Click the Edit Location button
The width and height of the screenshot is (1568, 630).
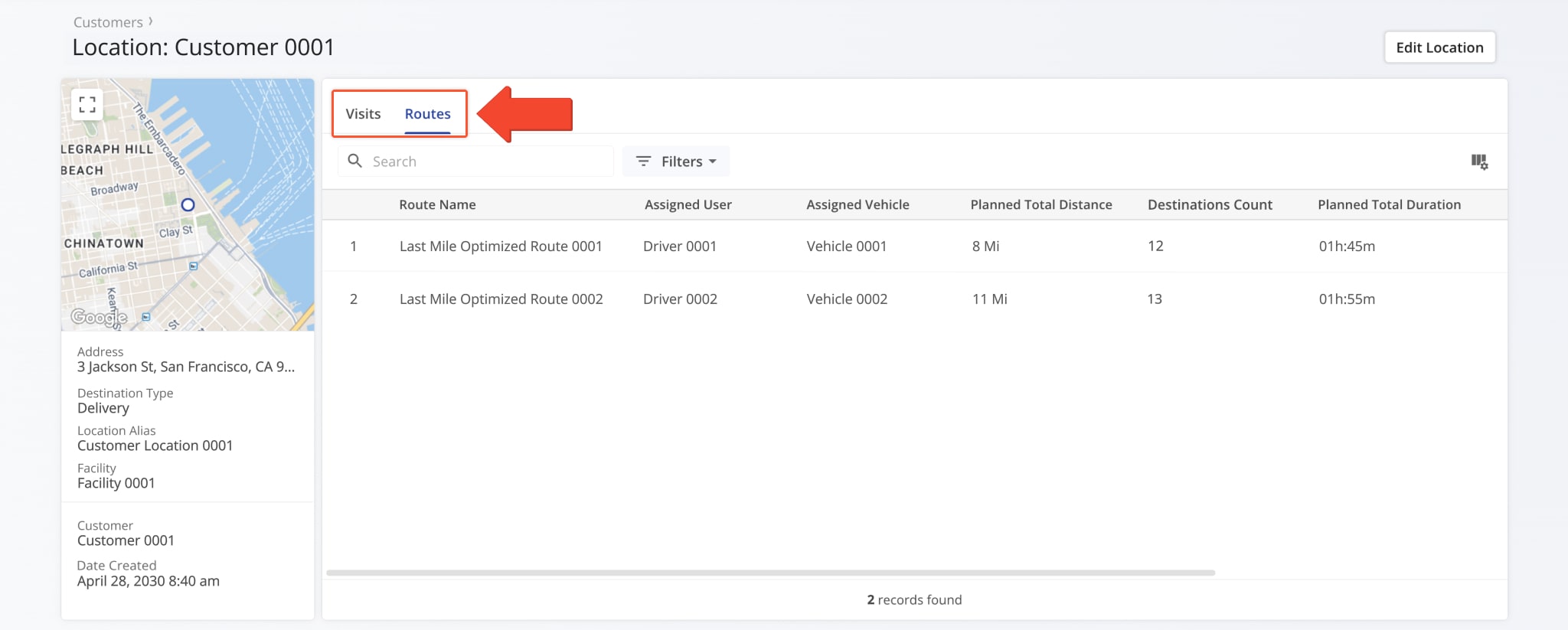coord(1439,47)
